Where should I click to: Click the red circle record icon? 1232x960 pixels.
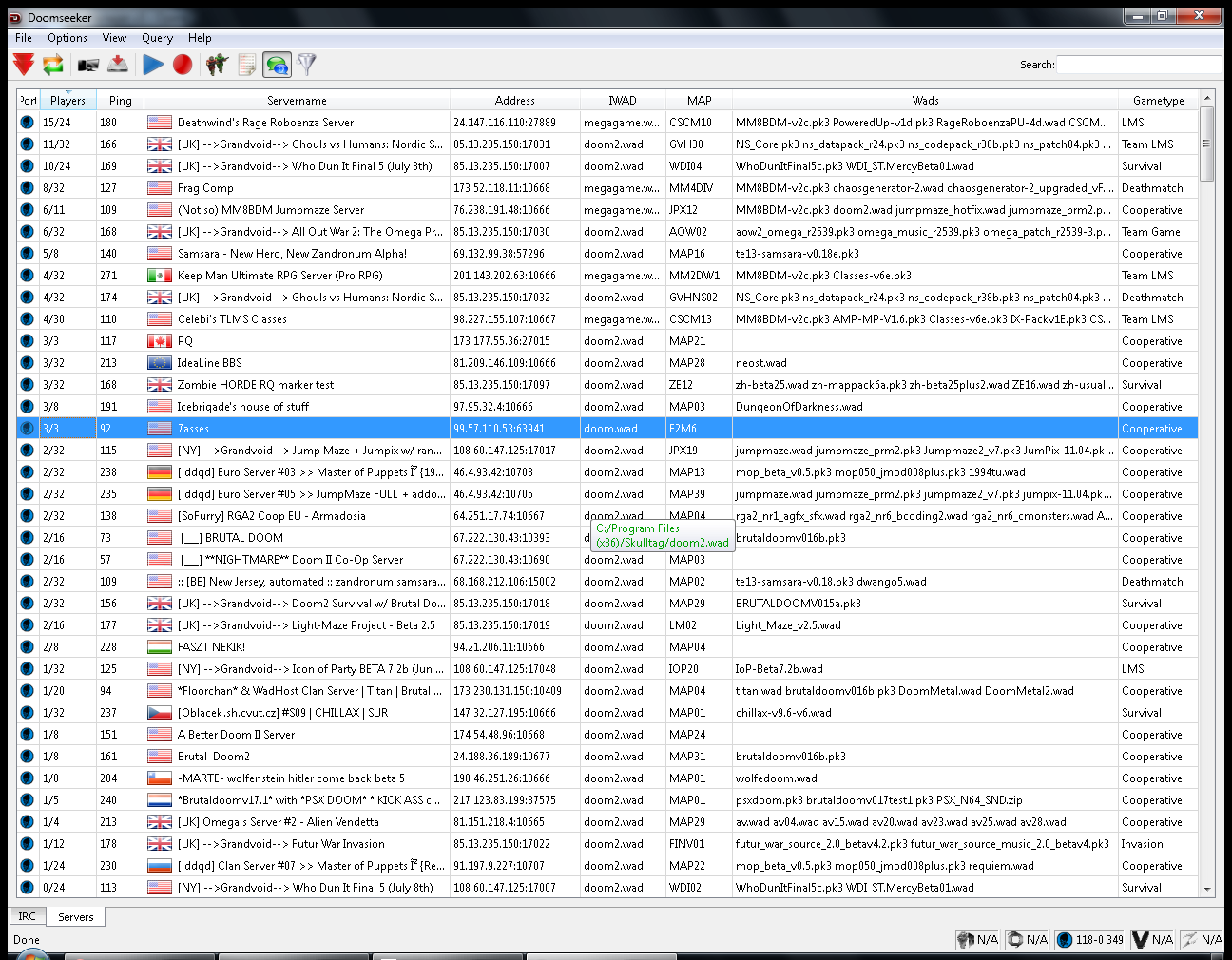[x=183, y=65]
